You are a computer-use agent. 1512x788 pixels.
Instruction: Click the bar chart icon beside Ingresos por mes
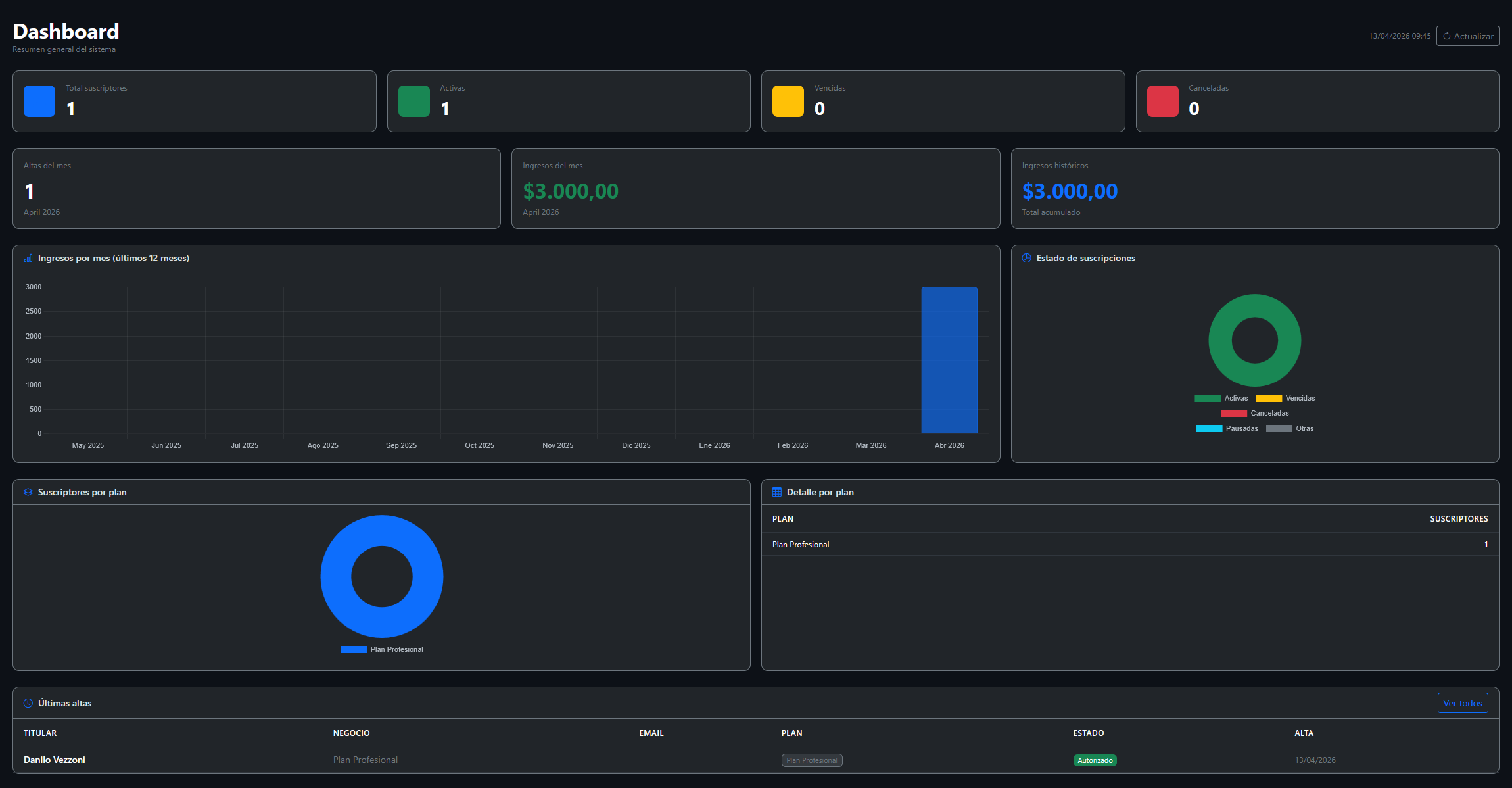click(28, 258)
